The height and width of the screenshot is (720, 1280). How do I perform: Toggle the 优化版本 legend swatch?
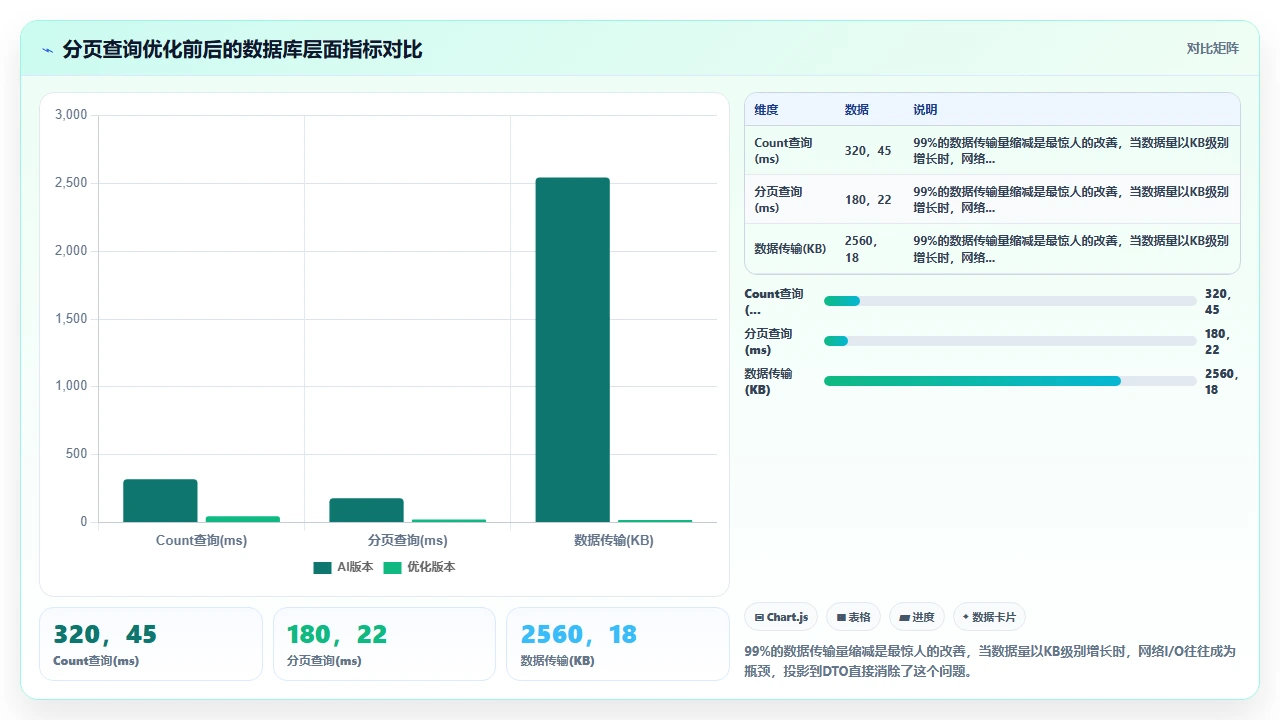click(392, 567)
